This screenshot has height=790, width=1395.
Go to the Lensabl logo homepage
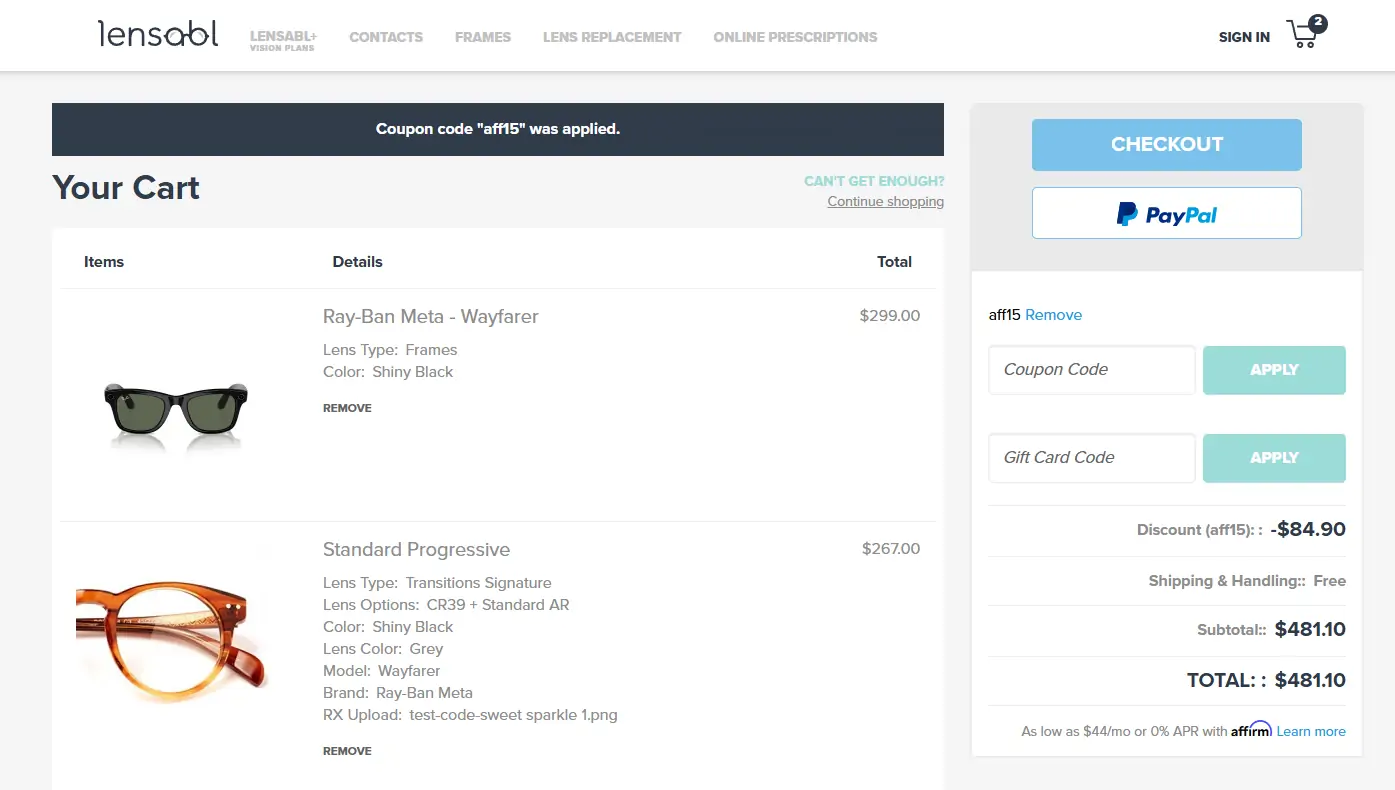(x=158, y=34)
